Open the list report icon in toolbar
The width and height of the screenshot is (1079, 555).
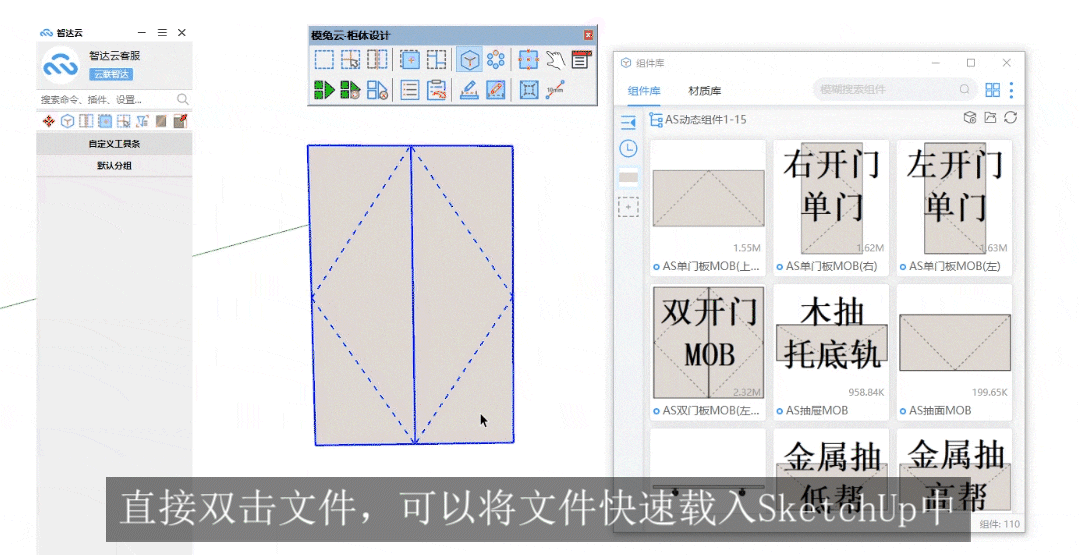click(x=409, y=90)
